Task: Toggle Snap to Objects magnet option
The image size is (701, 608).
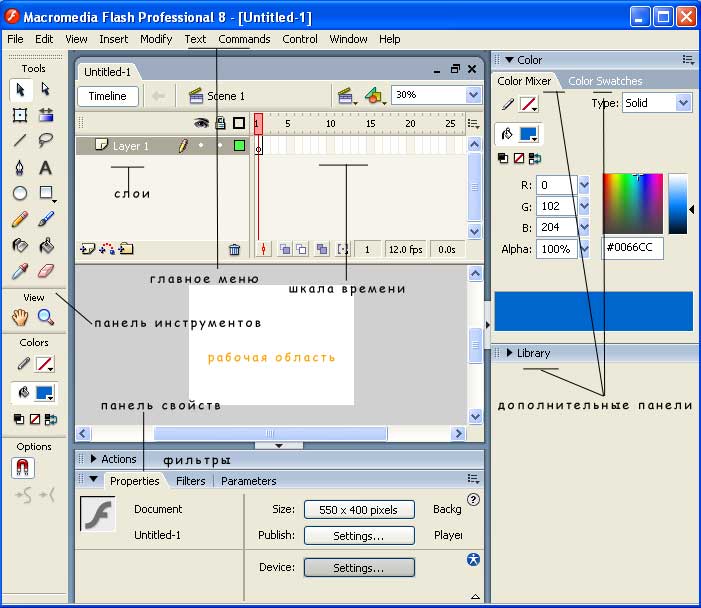Action: point(22,468)
